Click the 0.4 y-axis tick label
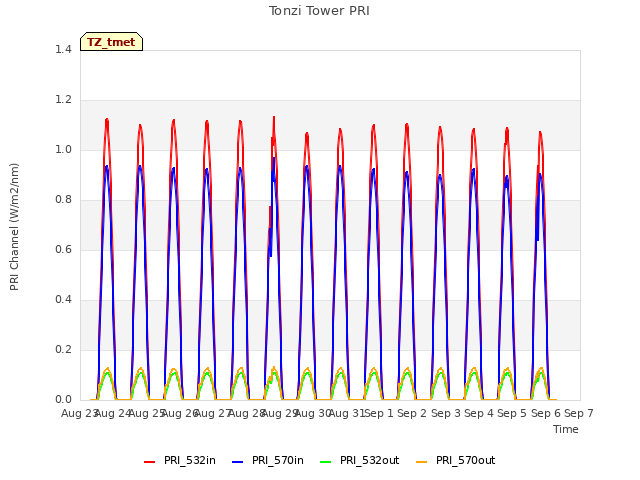 pos(63,300)
